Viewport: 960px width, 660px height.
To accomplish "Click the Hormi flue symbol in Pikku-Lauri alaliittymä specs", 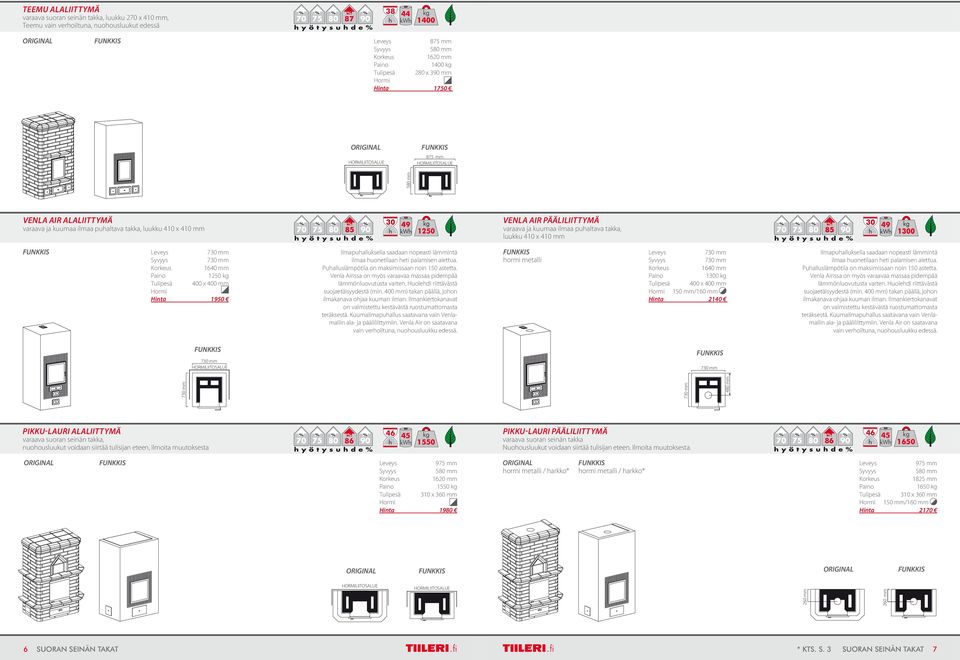I will (453, 501).
